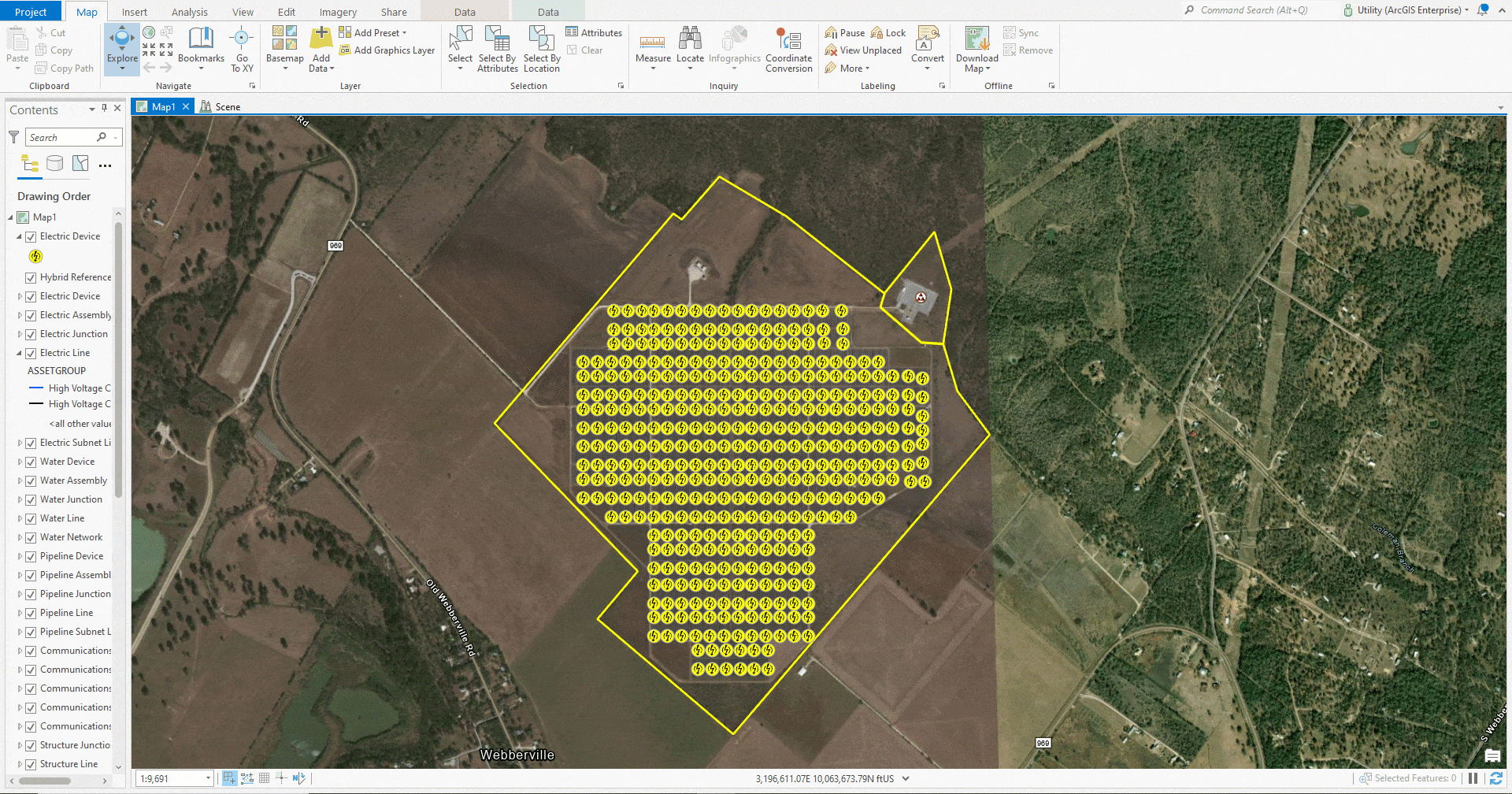The height and width of the screenshot is (794, 1512).
Task: Switch to the Share ribbon tab
Action: coord(394,12)
